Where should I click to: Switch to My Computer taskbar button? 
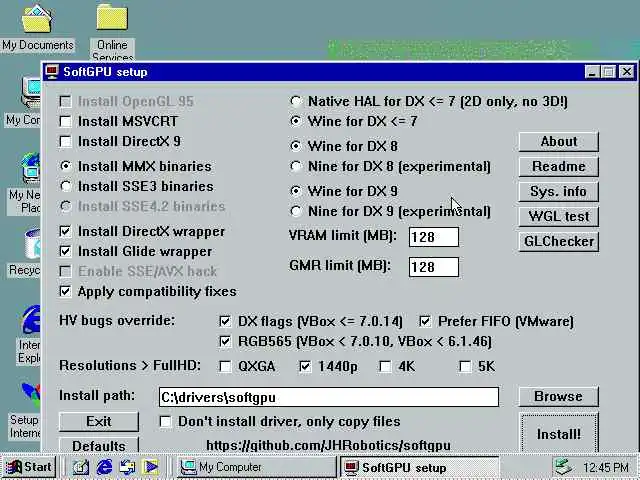(x=256, y=467)
